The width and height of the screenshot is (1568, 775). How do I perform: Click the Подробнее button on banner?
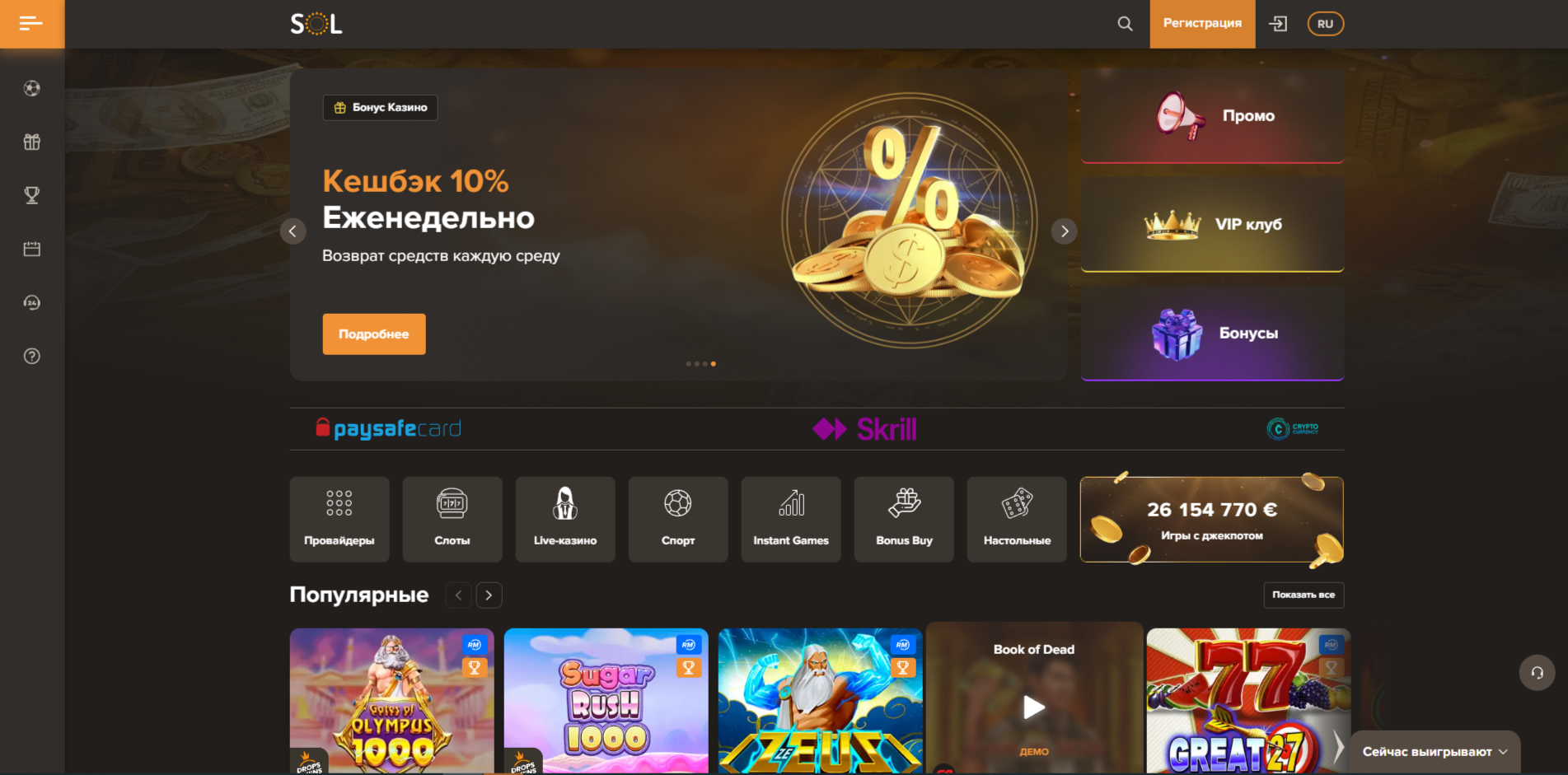374,334
